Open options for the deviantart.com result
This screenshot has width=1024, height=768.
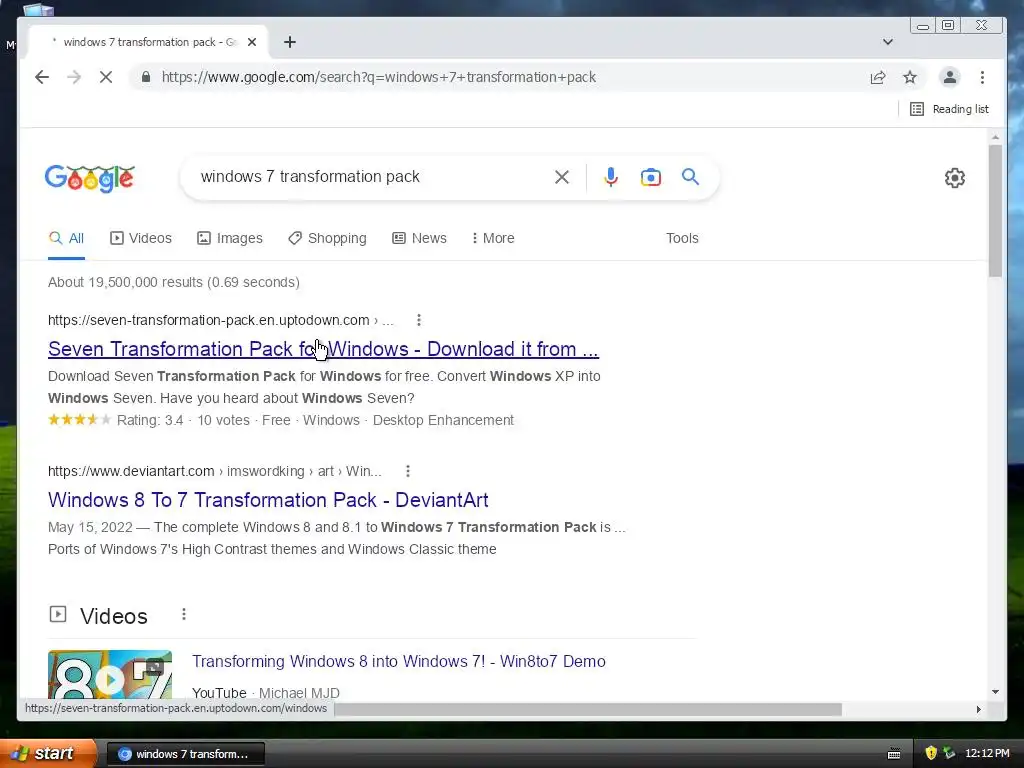pyautogui.click(x=408, y=471)
